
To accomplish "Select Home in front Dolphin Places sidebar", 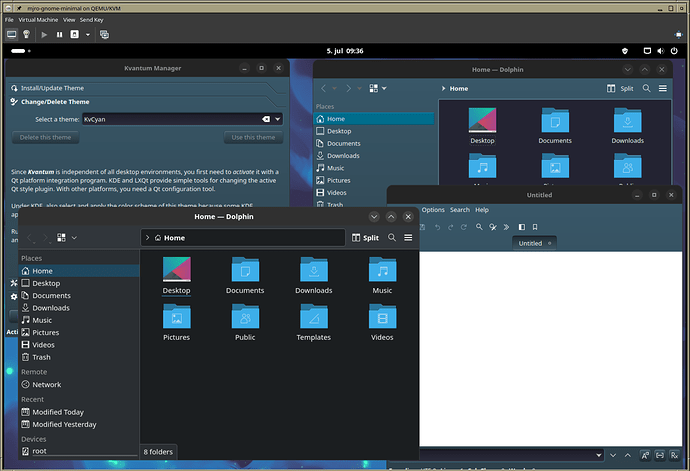I will (x=79, y=271).
